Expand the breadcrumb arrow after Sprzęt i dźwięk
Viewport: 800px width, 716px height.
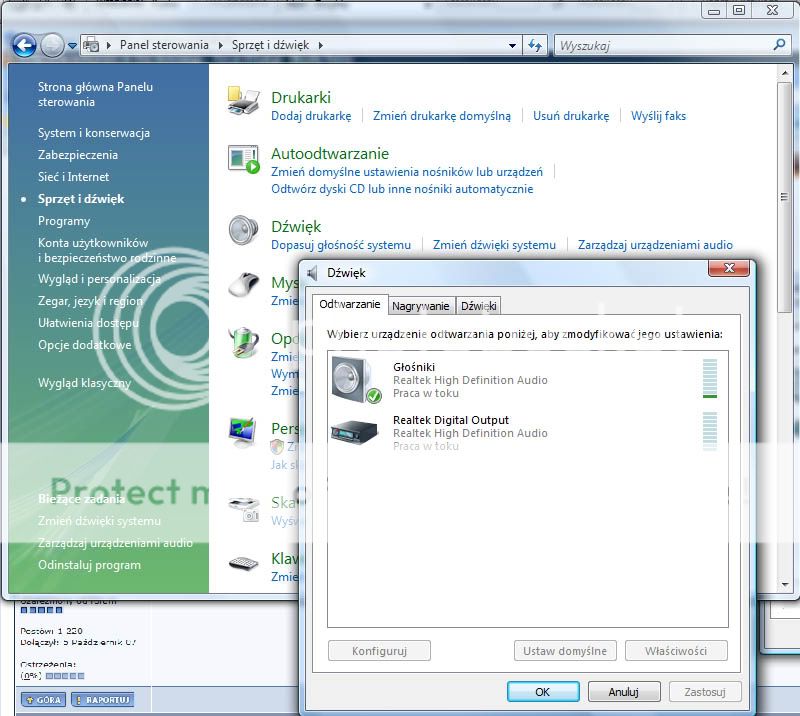coord(320,45)
